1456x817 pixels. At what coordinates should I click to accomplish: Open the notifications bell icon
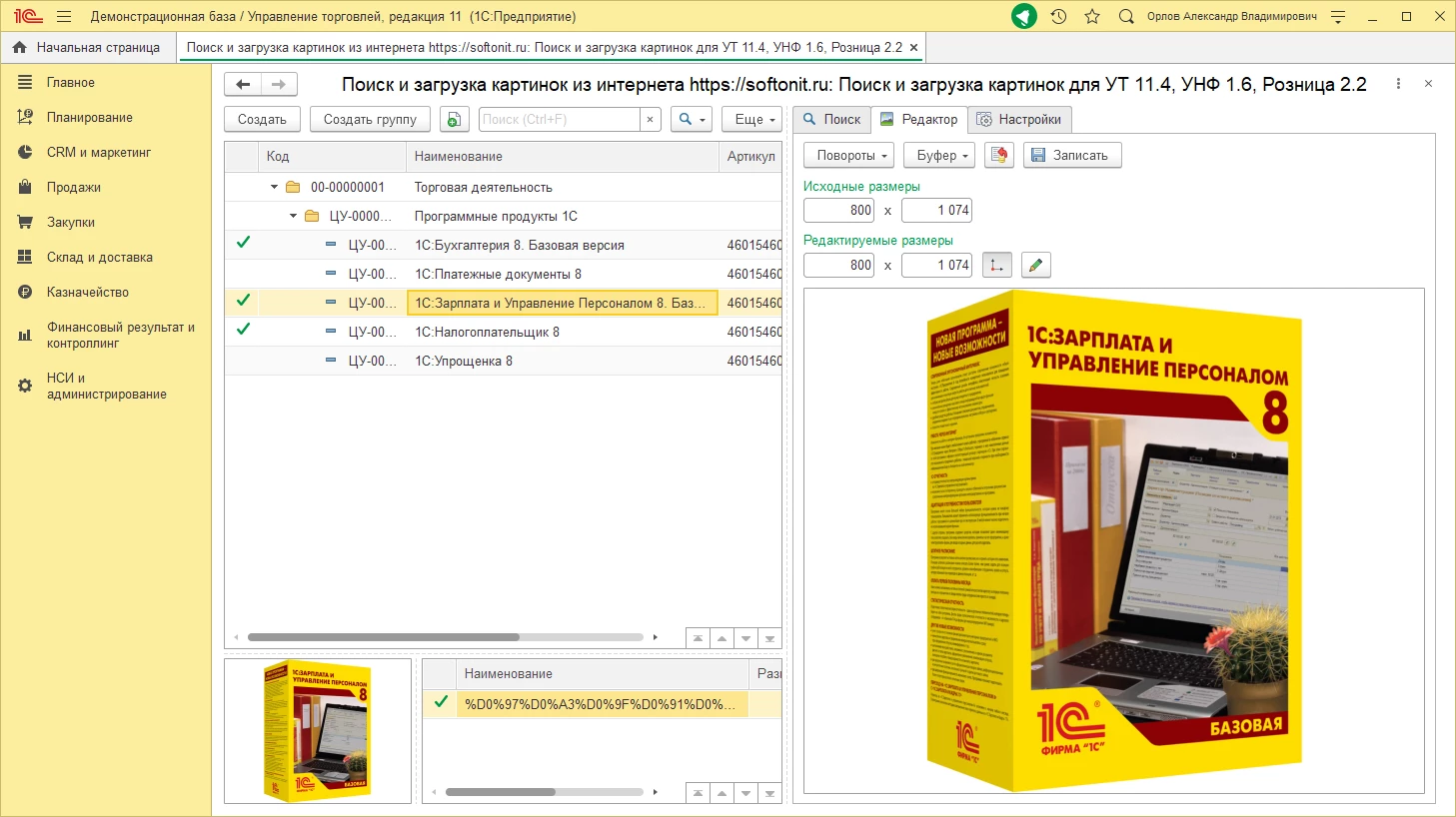1024,16
